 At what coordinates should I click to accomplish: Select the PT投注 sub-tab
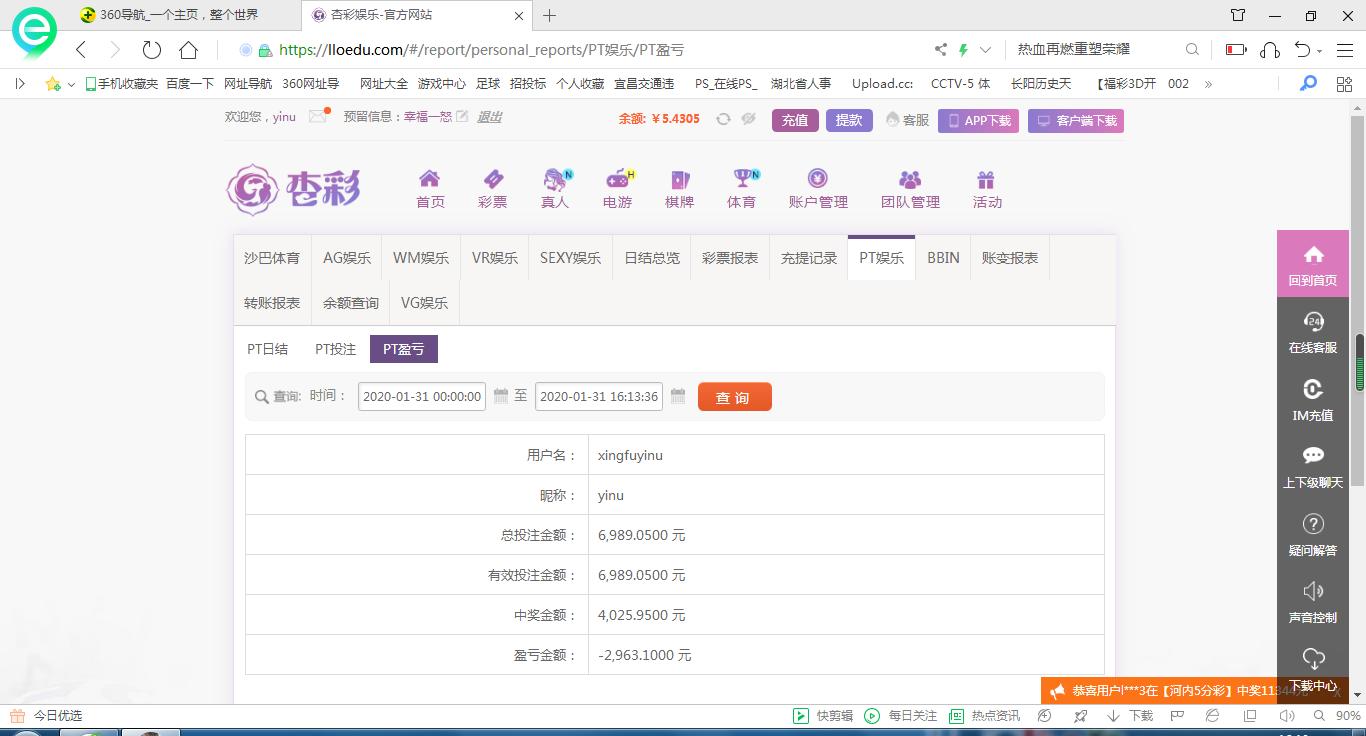pos(335,349)
